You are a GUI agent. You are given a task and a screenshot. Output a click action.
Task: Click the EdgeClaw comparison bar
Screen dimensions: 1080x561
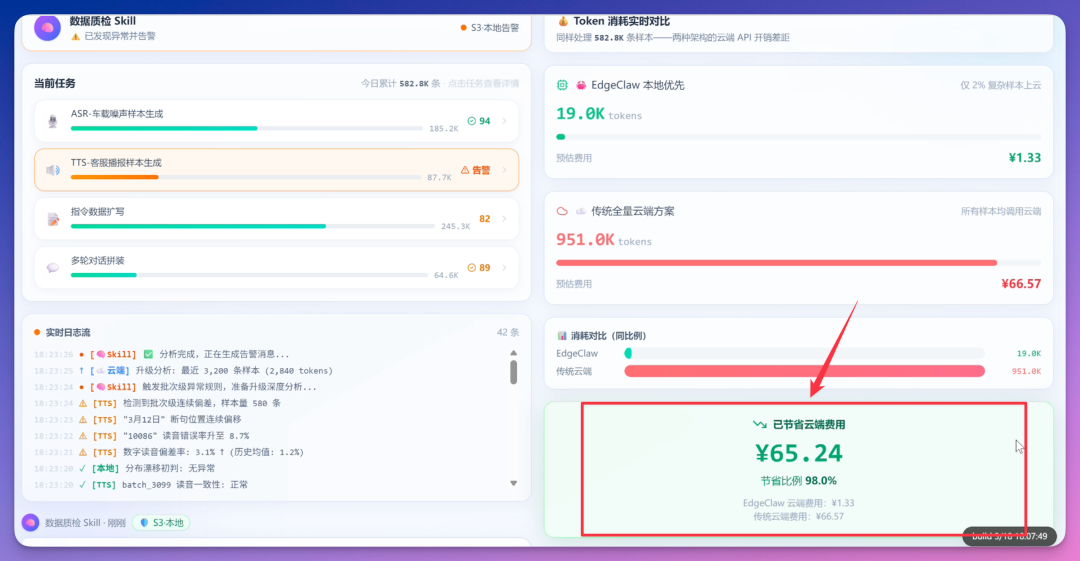[x=804, y=354]
